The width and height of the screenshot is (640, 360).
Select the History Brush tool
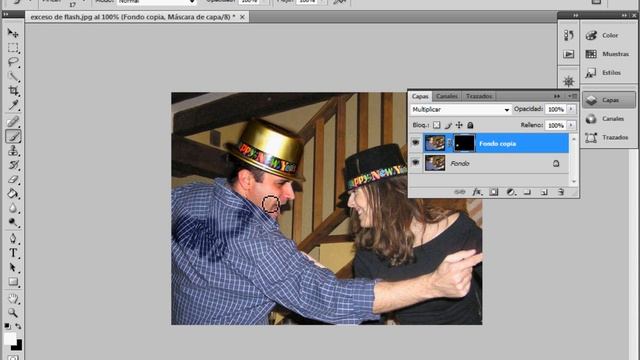tap(13, 165)
